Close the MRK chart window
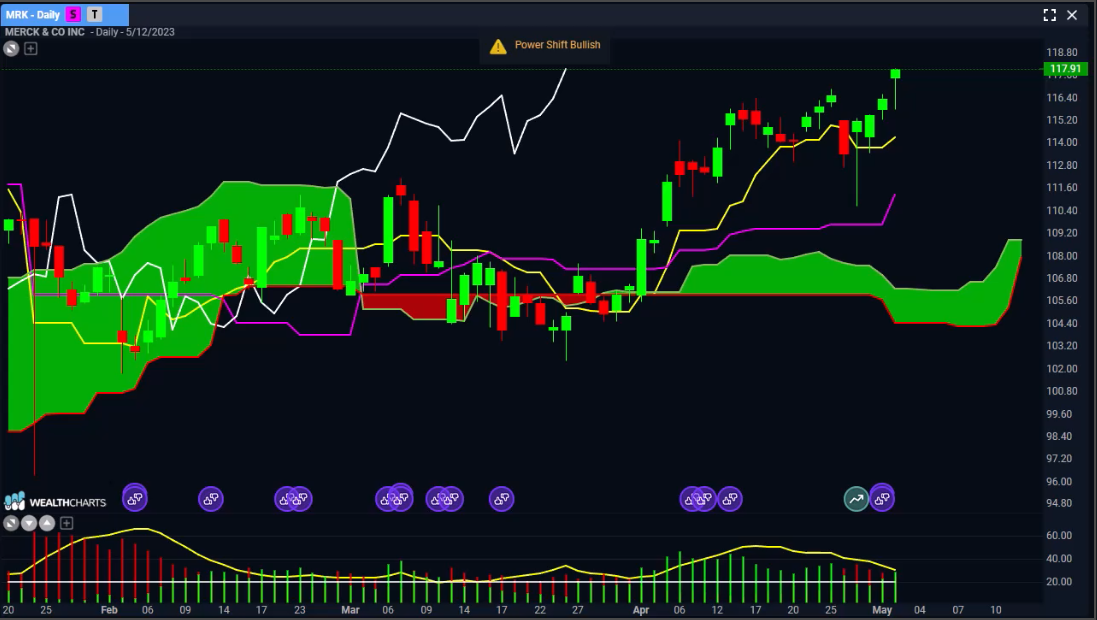Screen dimensions: 1097x620 point(1072,15)
